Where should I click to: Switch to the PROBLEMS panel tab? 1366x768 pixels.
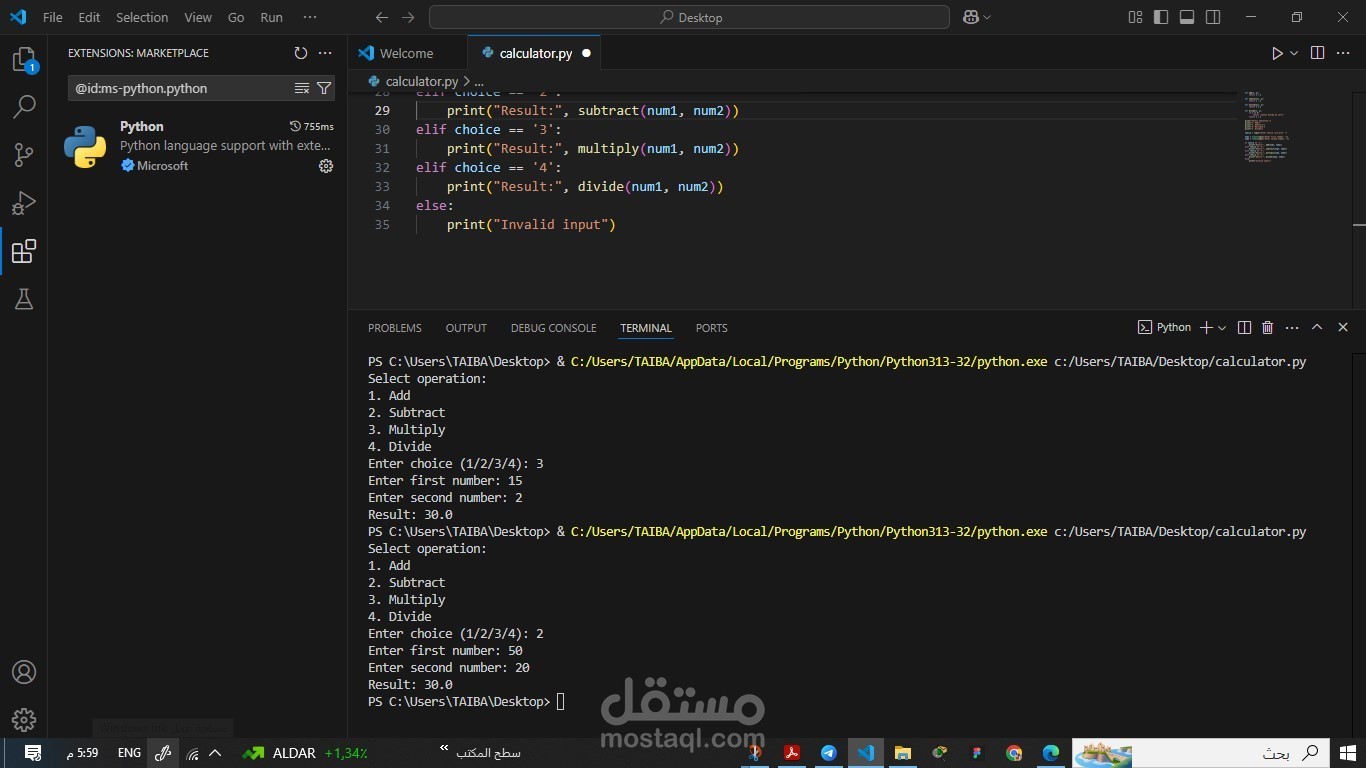[x=395, y=328]
